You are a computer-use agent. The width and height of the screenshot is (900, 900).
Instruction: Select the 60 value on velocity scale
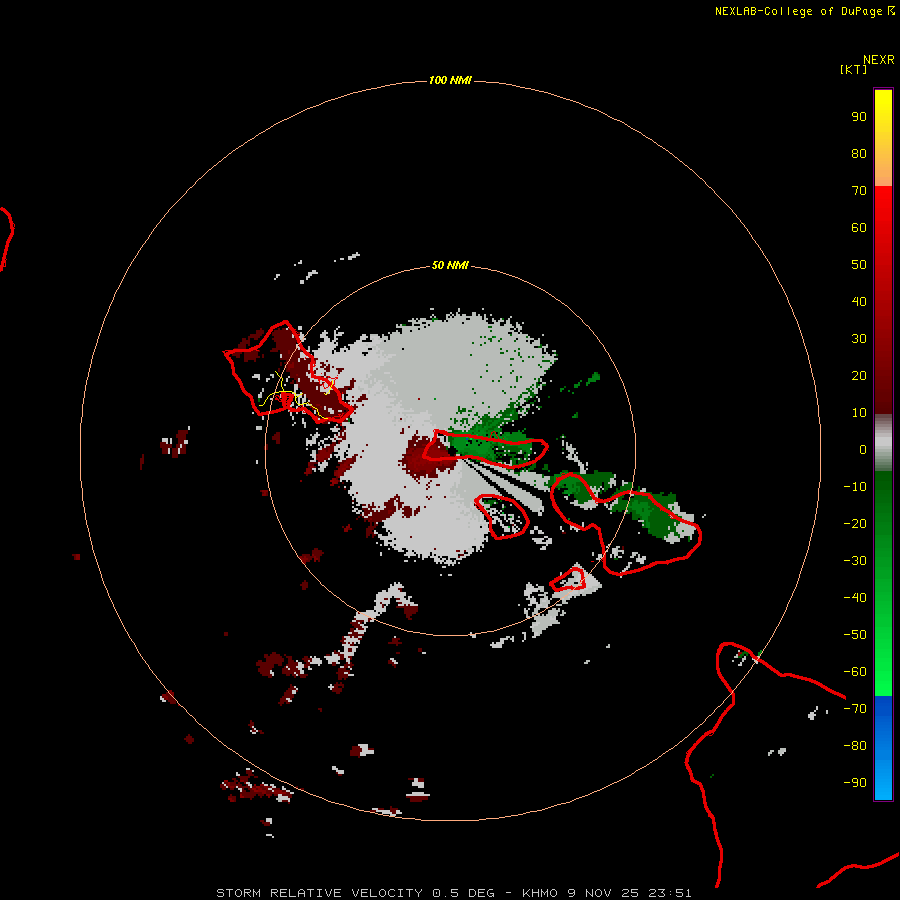click(x=859, y=228)
